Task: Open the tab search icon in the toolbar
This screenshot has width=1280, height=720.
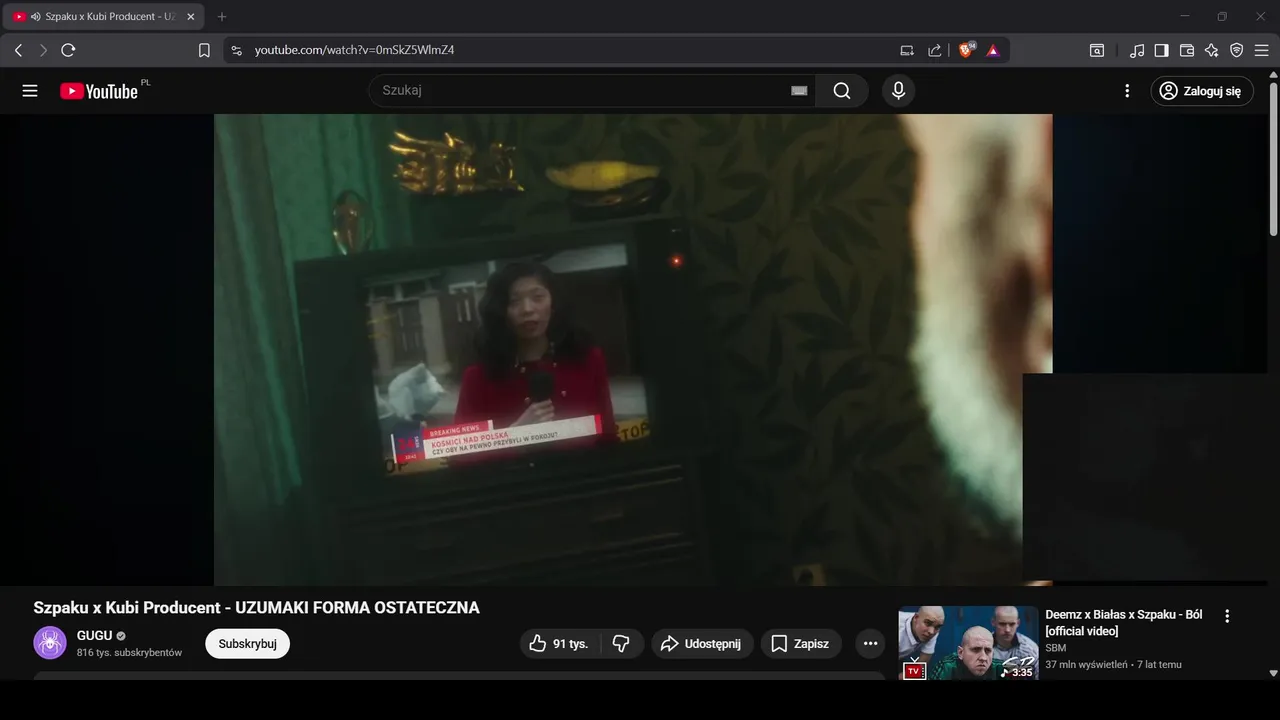Action: (x=1097, y=50)
